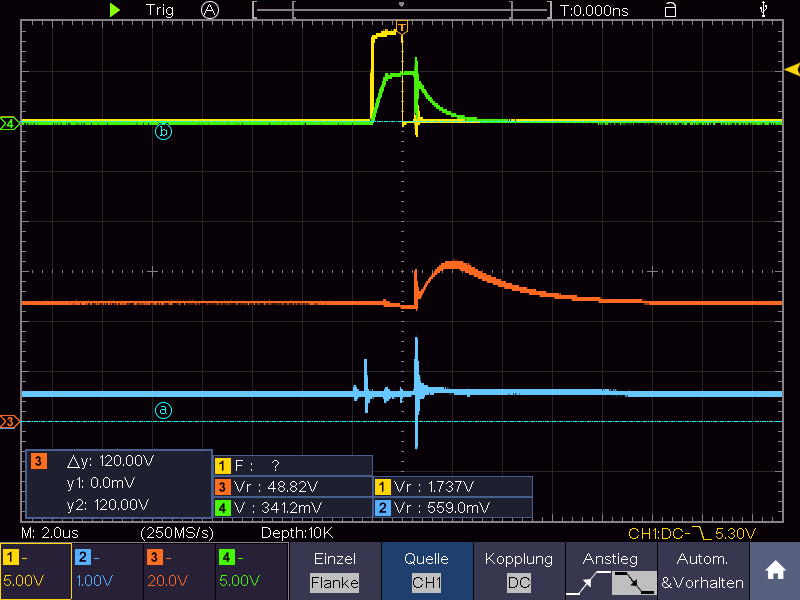Viewport: 800px width, 600px height.
Task: Toggle channel 2 blue 1.00V box
Action: click(x=108, y=570)
